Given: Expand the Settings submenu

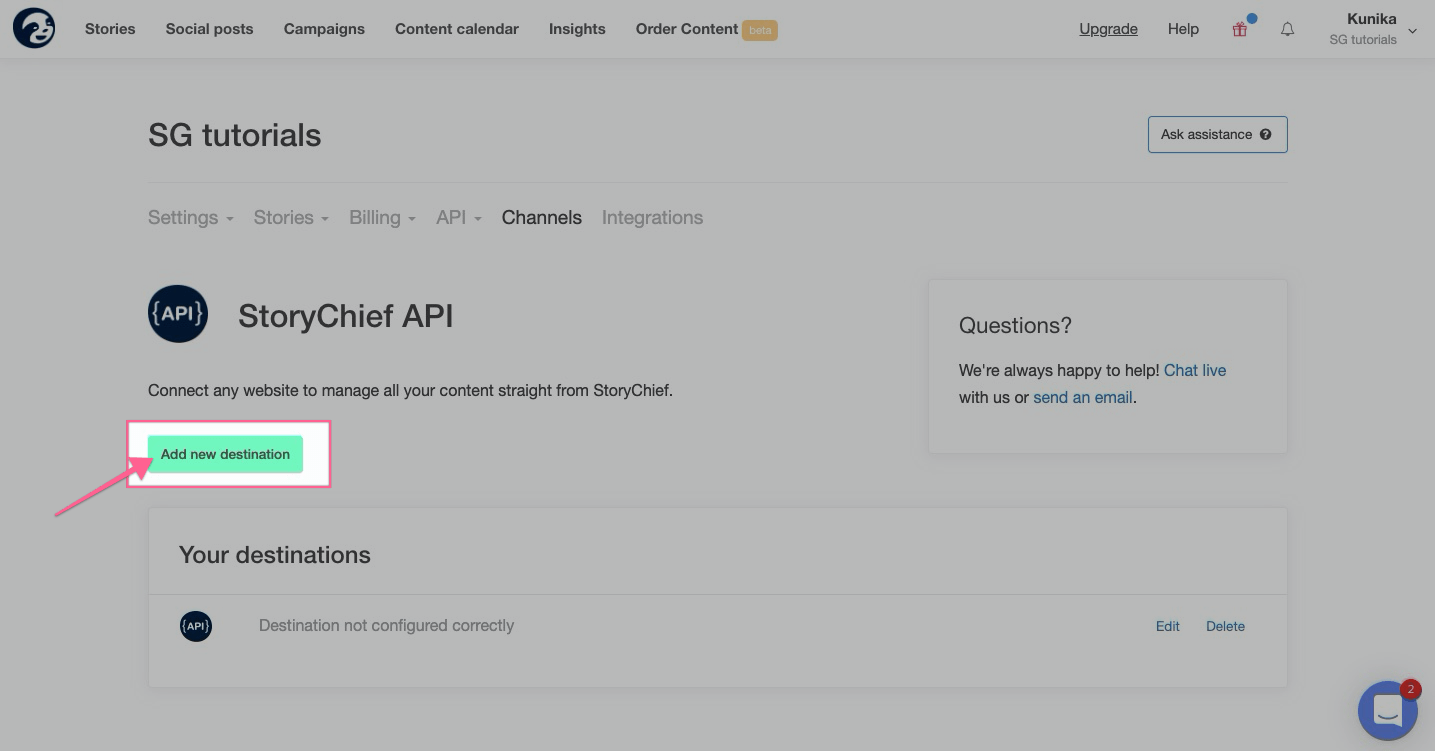Looking at the screenshot, I should tap(190, 217).
